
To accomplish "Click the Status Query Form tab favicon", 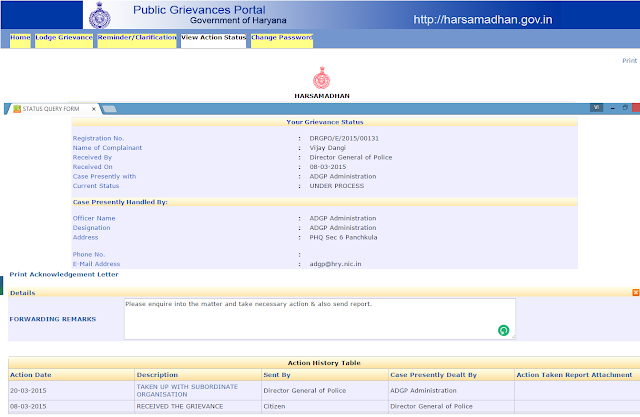I will 17,109.
